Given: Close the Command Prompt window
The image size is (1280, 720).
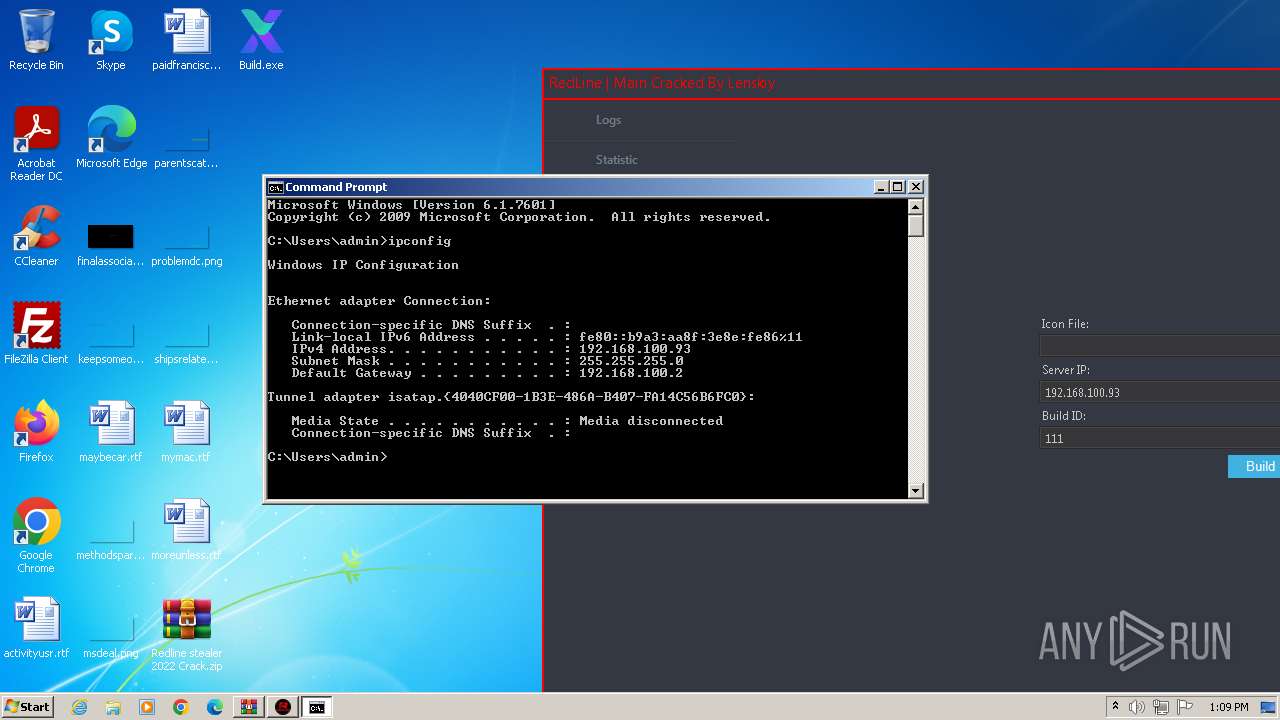Looking at the screenshot, I should click(915, 187).
